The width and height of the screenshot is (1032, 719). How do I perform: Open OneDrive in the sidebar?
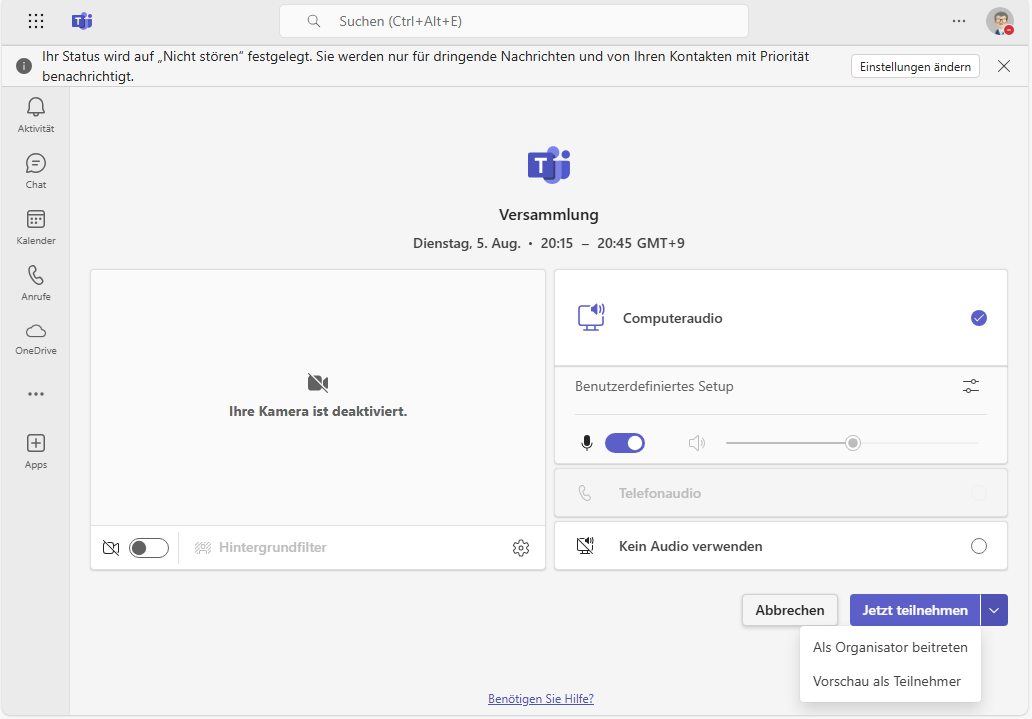point(36,338)
